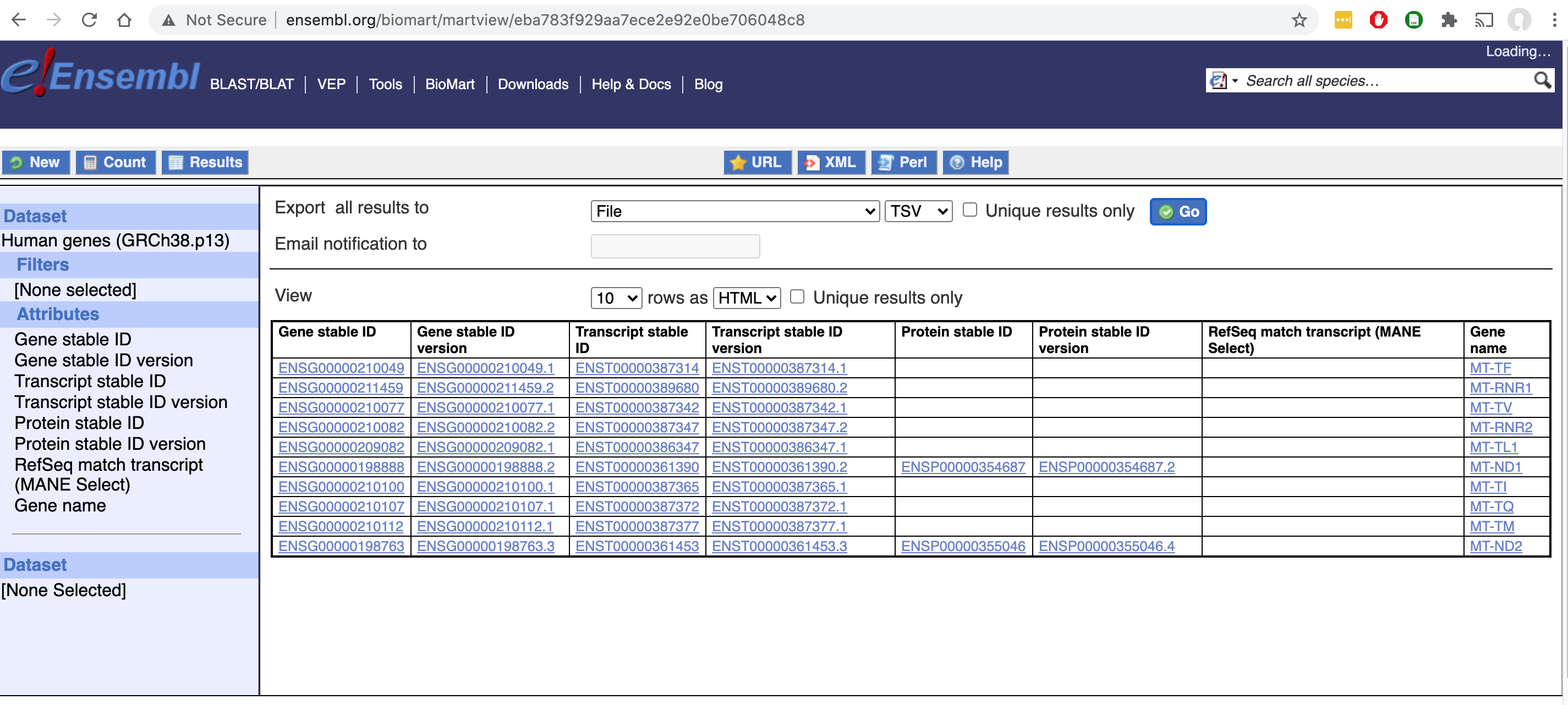This screenshot has height=705, width=1568.
Task: Open the yellow extension icon in the browser toolbar
Action: [1343, 20]
